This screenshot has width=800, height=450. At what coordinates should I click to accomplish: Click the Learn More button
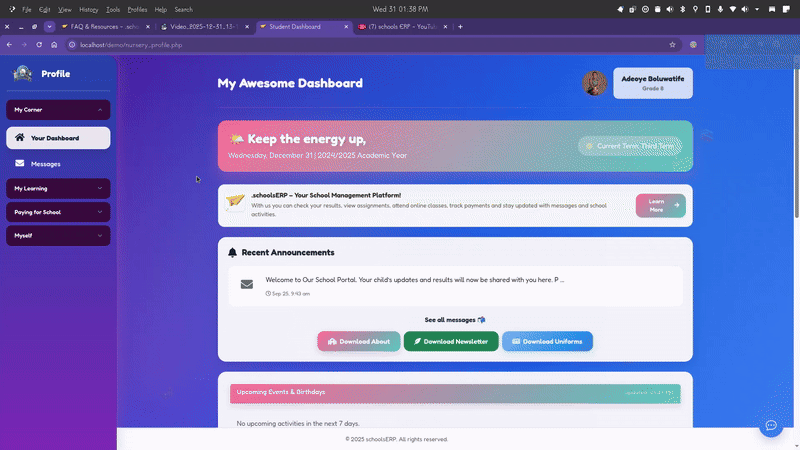pyautogui.click(x=660, y=205)
